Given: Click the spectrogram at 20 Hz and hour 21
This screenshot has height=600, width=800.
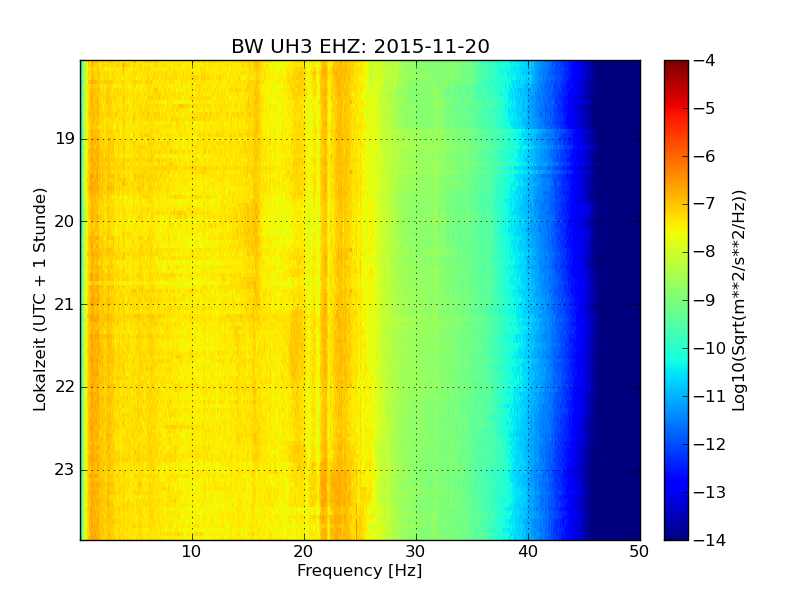Looking at the screenshot, I should pos(305,305).
